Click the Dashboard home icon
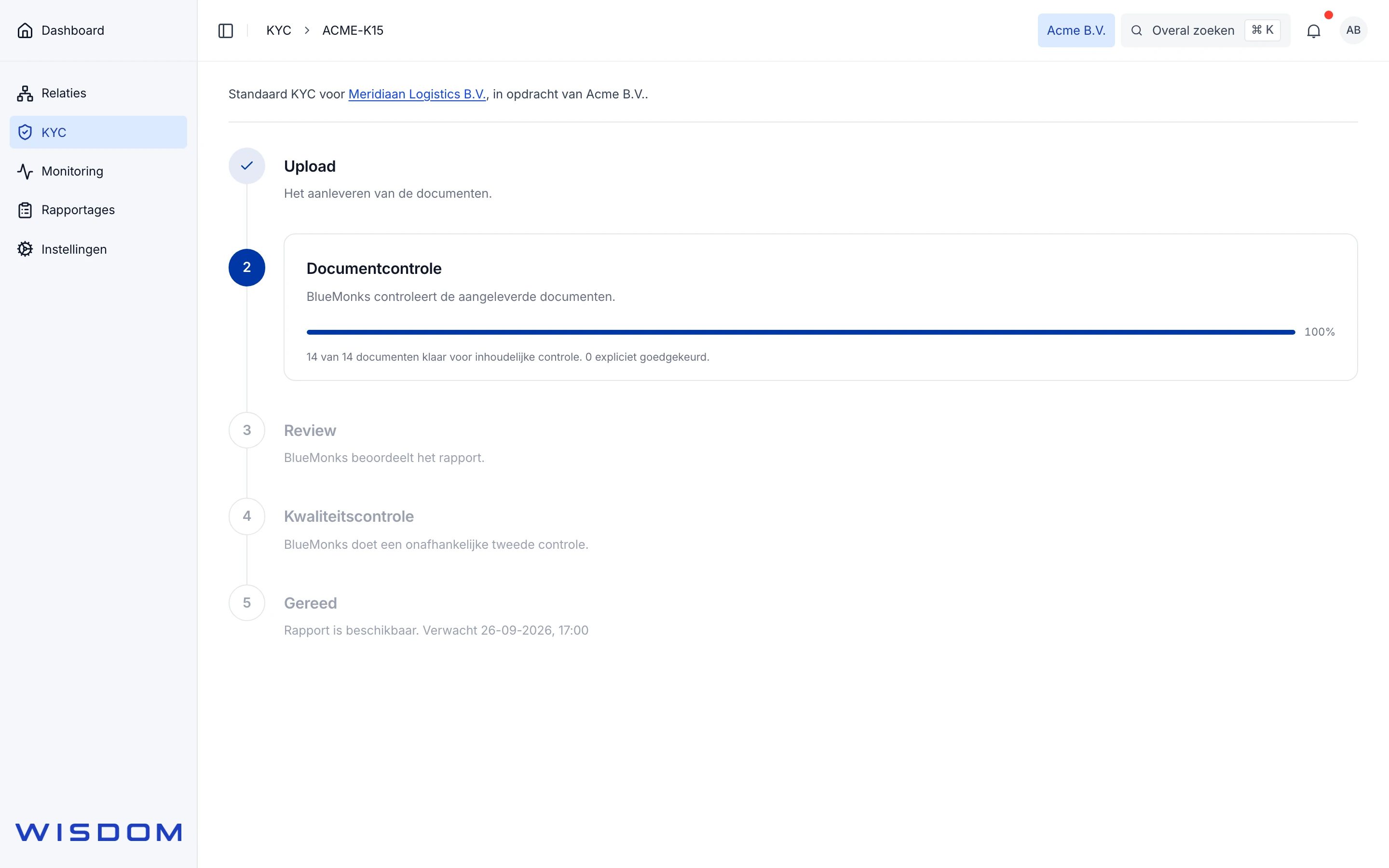The height and width of the screenshot is (868, 1389). click(25, 30)
